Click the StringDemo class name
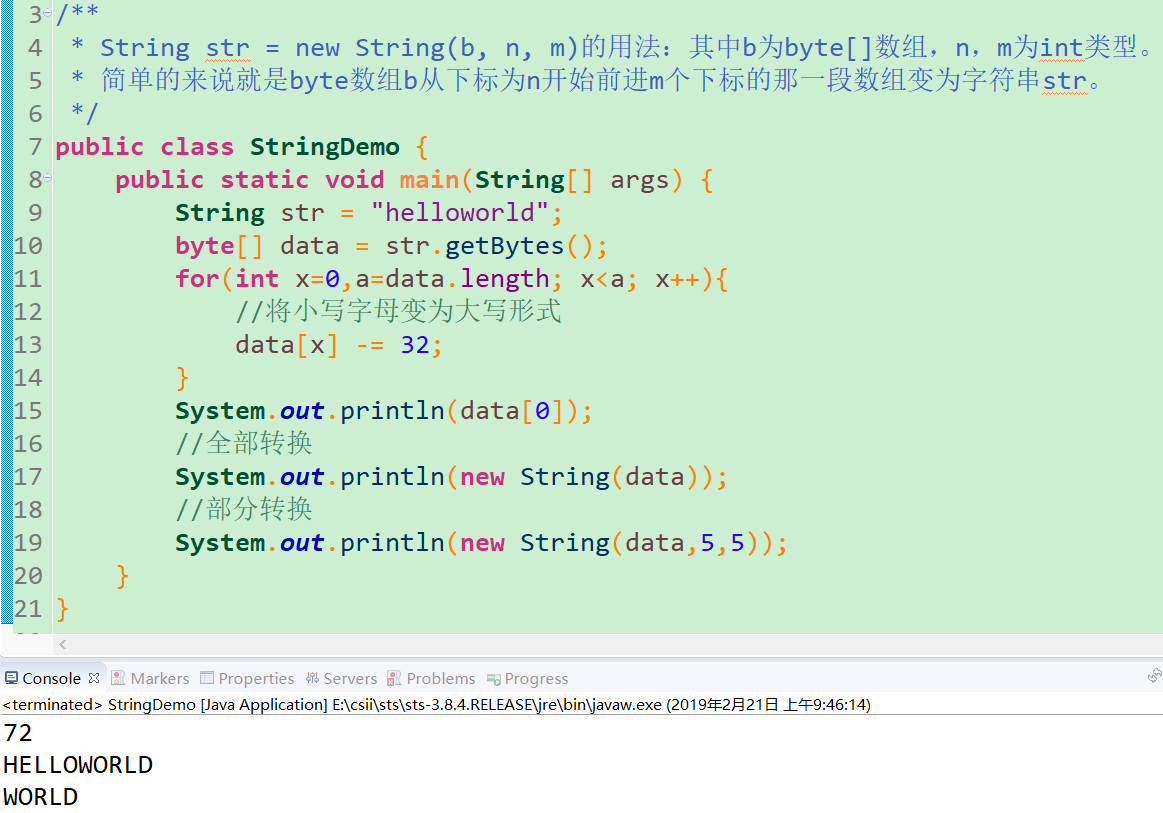1163x813 pixels. [324, 146]
